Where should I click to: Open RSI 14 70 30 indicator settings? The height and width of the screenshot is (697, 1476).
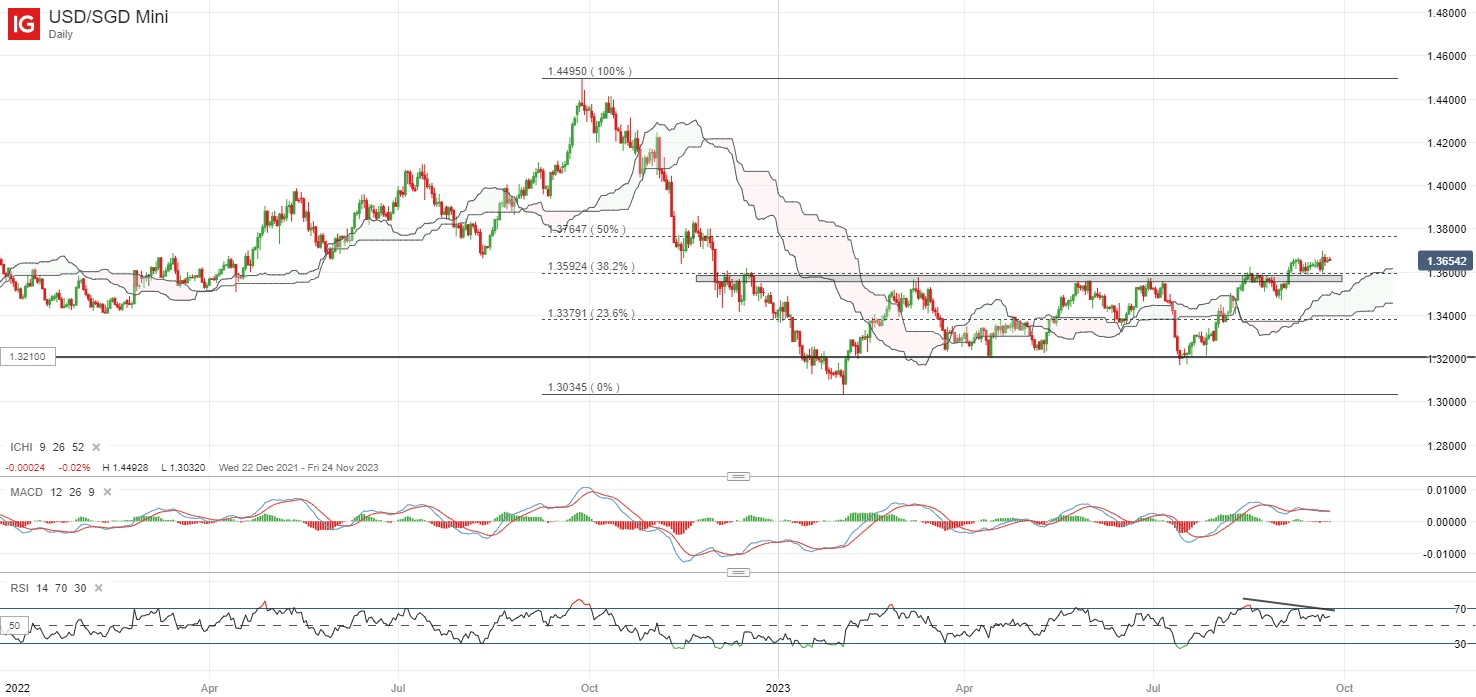pos(47,588)
